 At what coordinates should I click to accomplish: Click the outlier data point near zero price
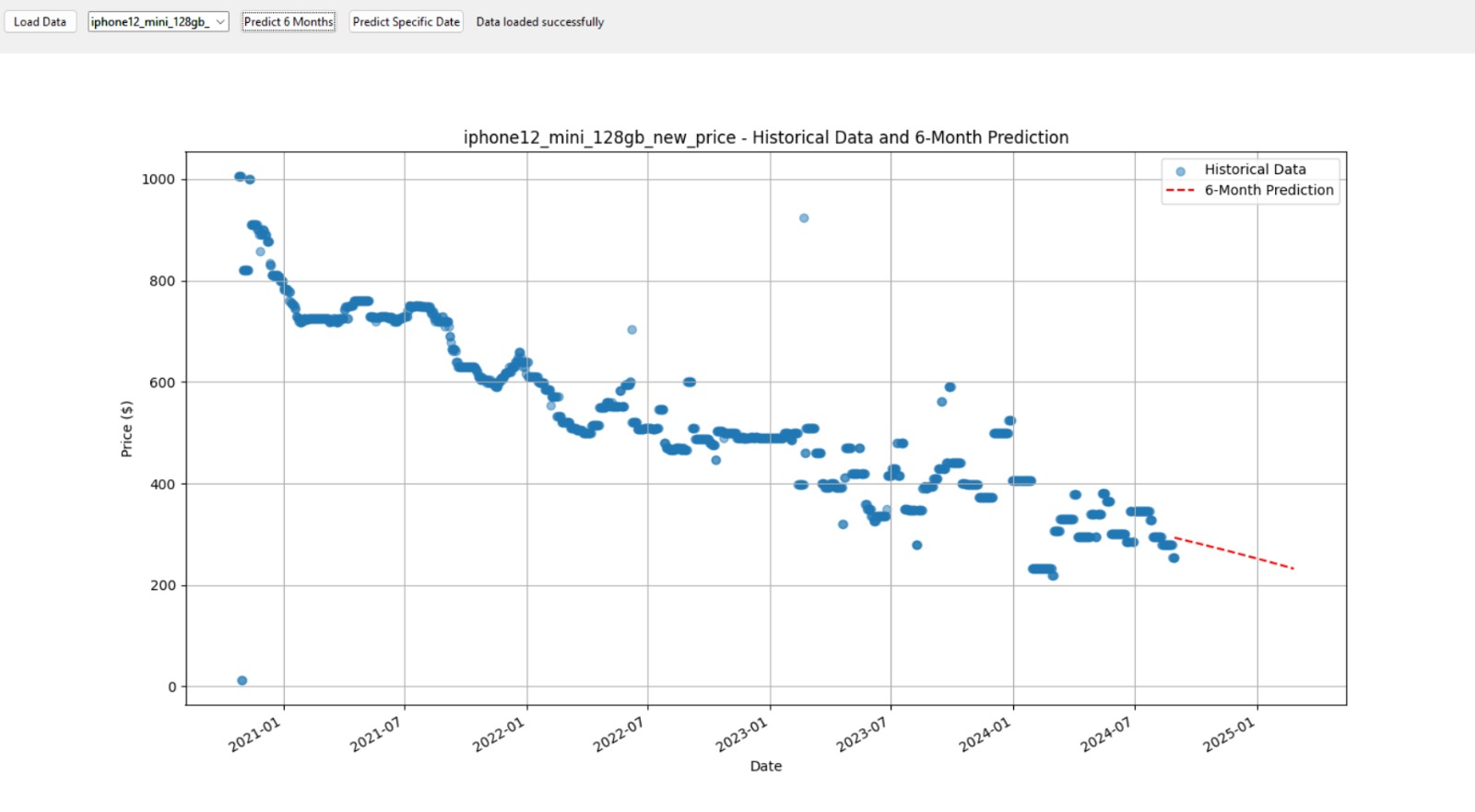pyautogui.click(x=242, y=681)
